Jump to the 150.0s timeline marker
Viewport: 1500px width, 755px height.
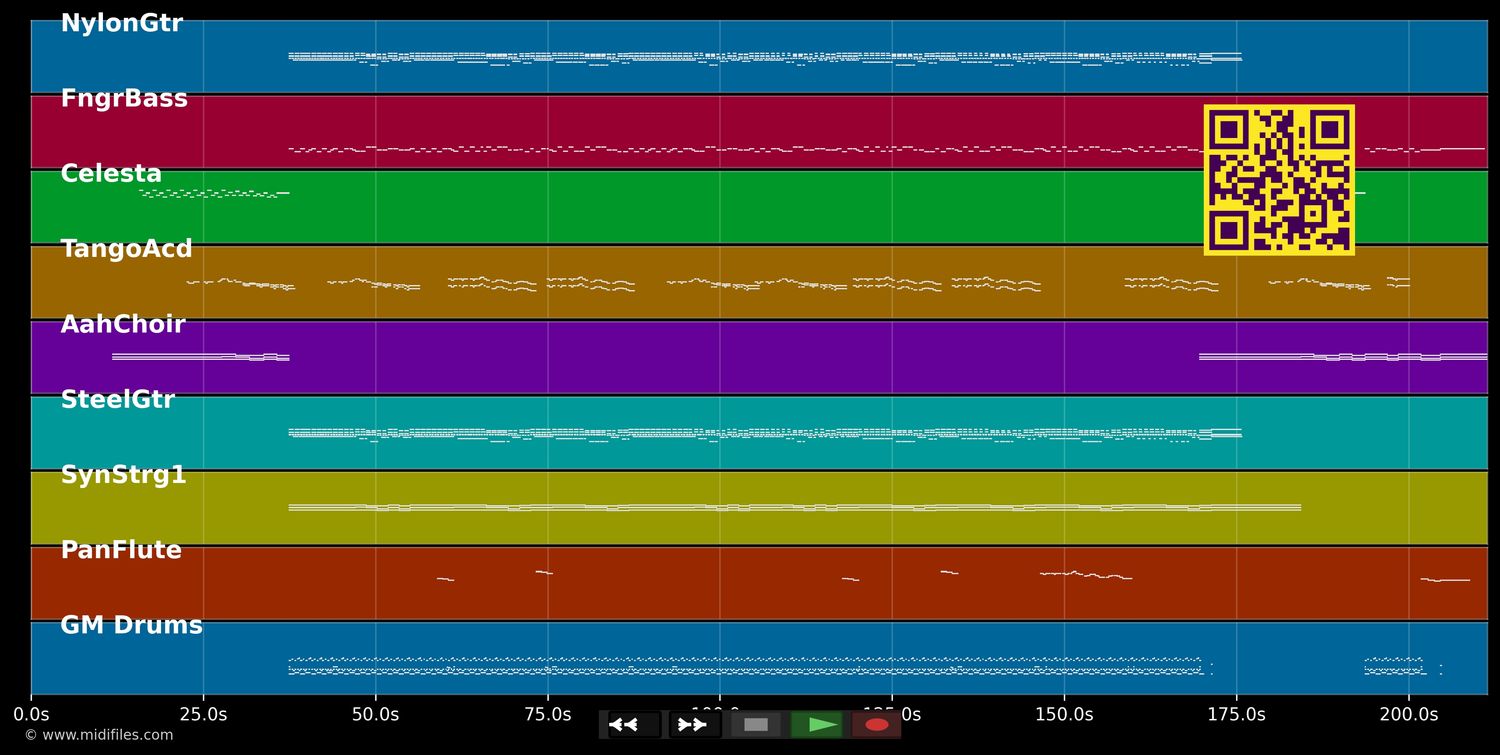1064,714
